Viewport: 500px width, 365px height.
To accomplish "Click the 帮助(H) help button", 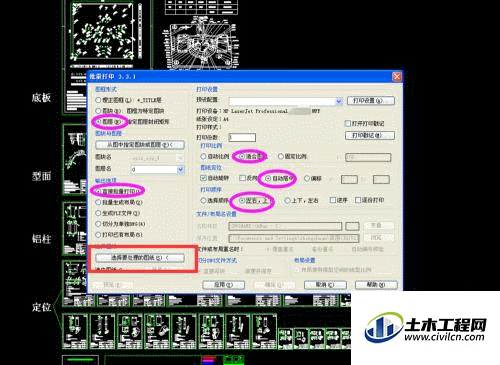I will click(376, 285).
